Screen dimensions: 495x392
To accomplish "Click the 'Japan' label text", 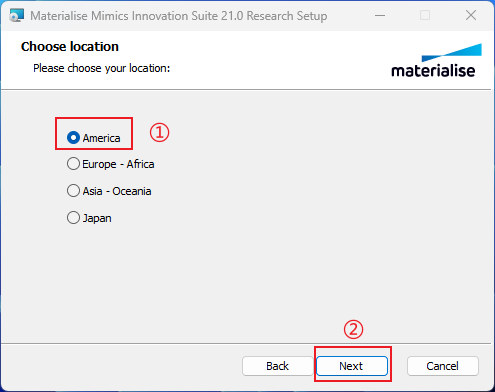I will tap(97, 218).
